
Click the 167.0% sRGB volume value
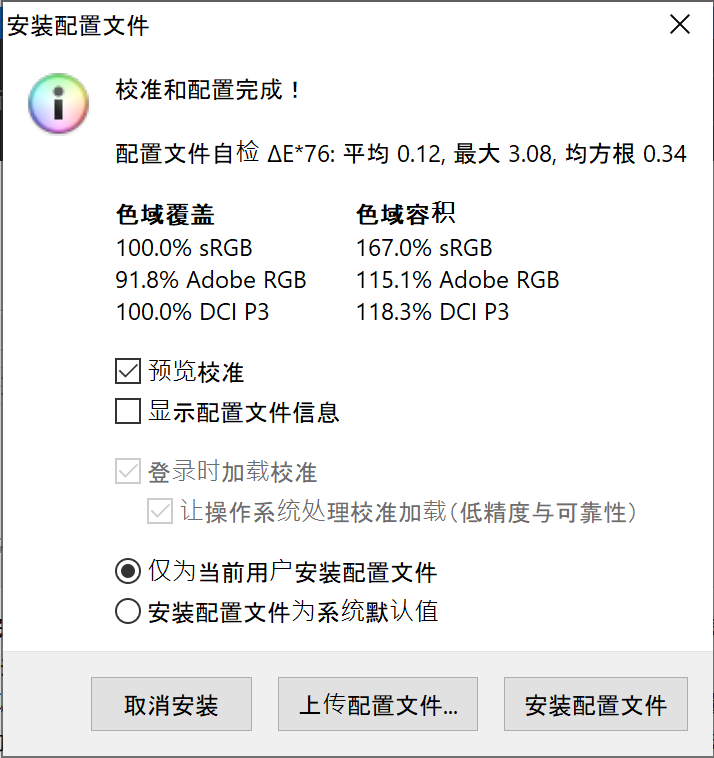coord(424,248)
